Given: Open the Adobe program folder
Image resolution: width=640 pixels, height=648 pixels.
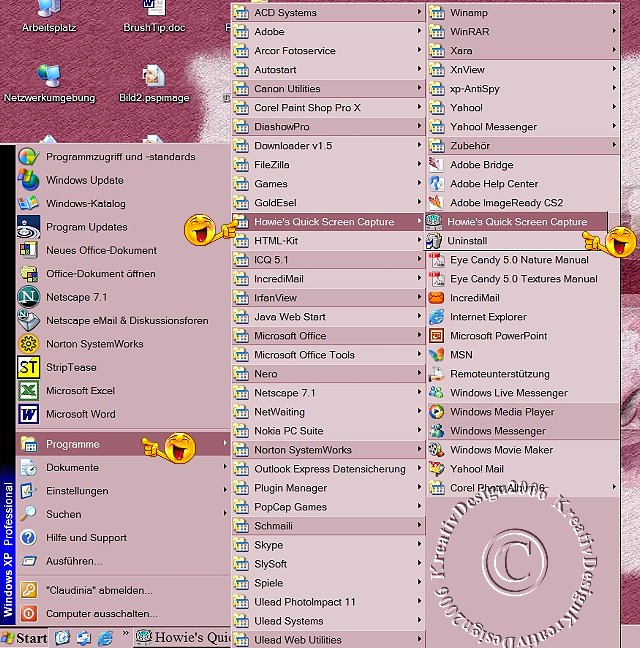Looking at the screenshot, I should pos(328,32).
